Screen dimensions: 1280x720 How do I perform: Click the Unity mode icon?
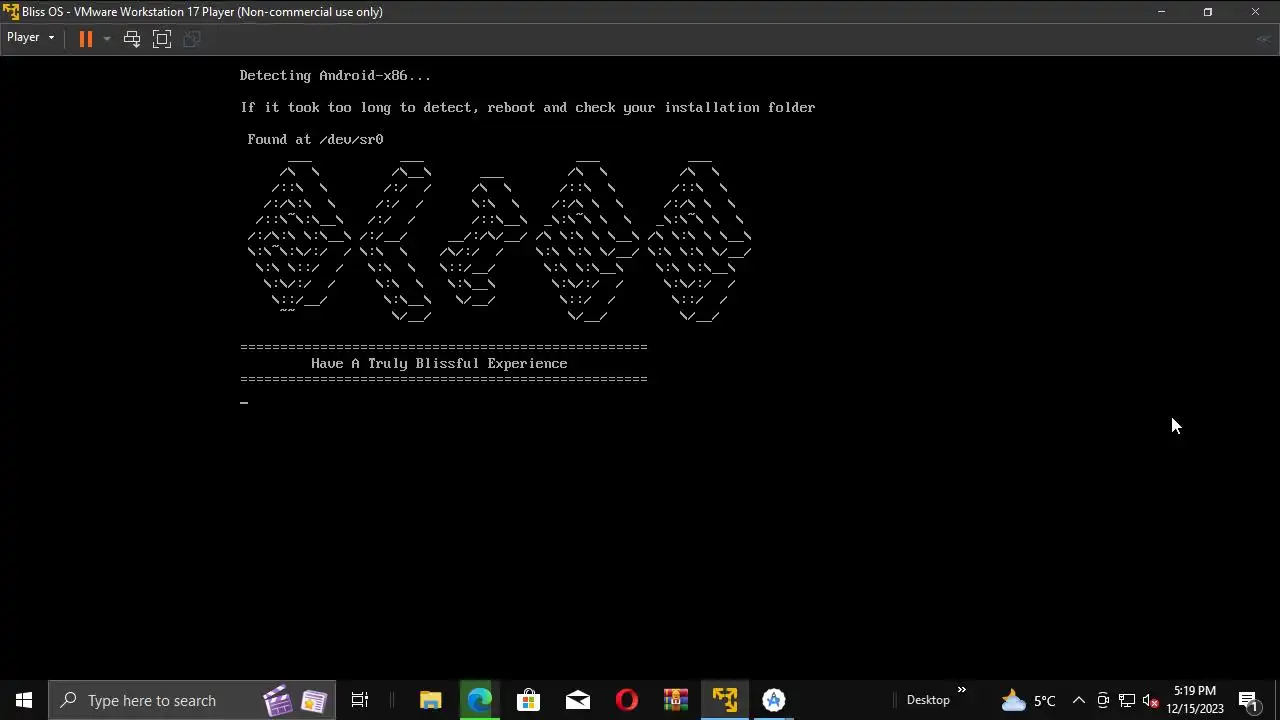[192, 39]
